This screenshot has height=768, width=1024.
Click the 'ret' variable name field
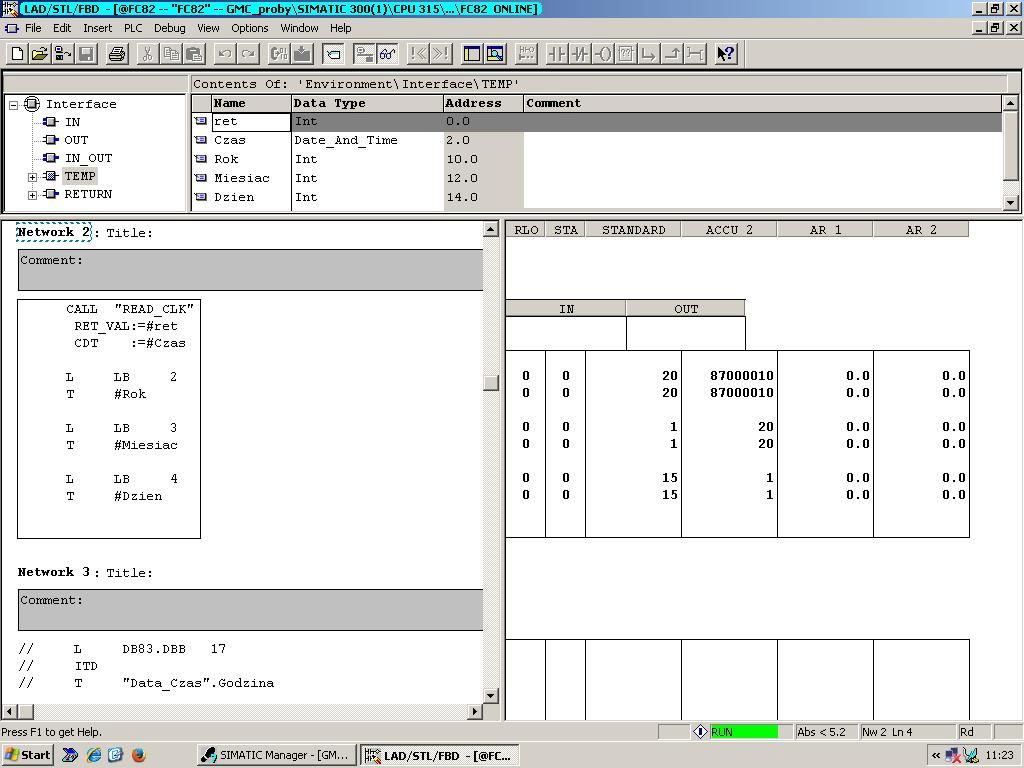click(251, 122)
